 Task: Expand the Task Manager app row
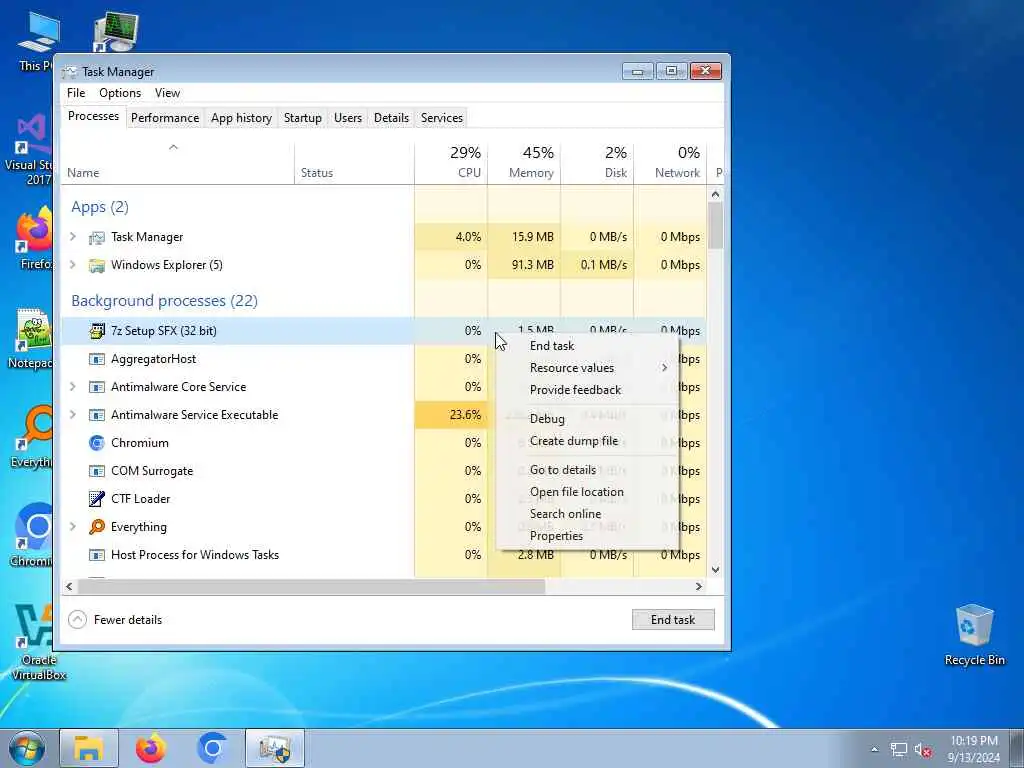point(73,236)
